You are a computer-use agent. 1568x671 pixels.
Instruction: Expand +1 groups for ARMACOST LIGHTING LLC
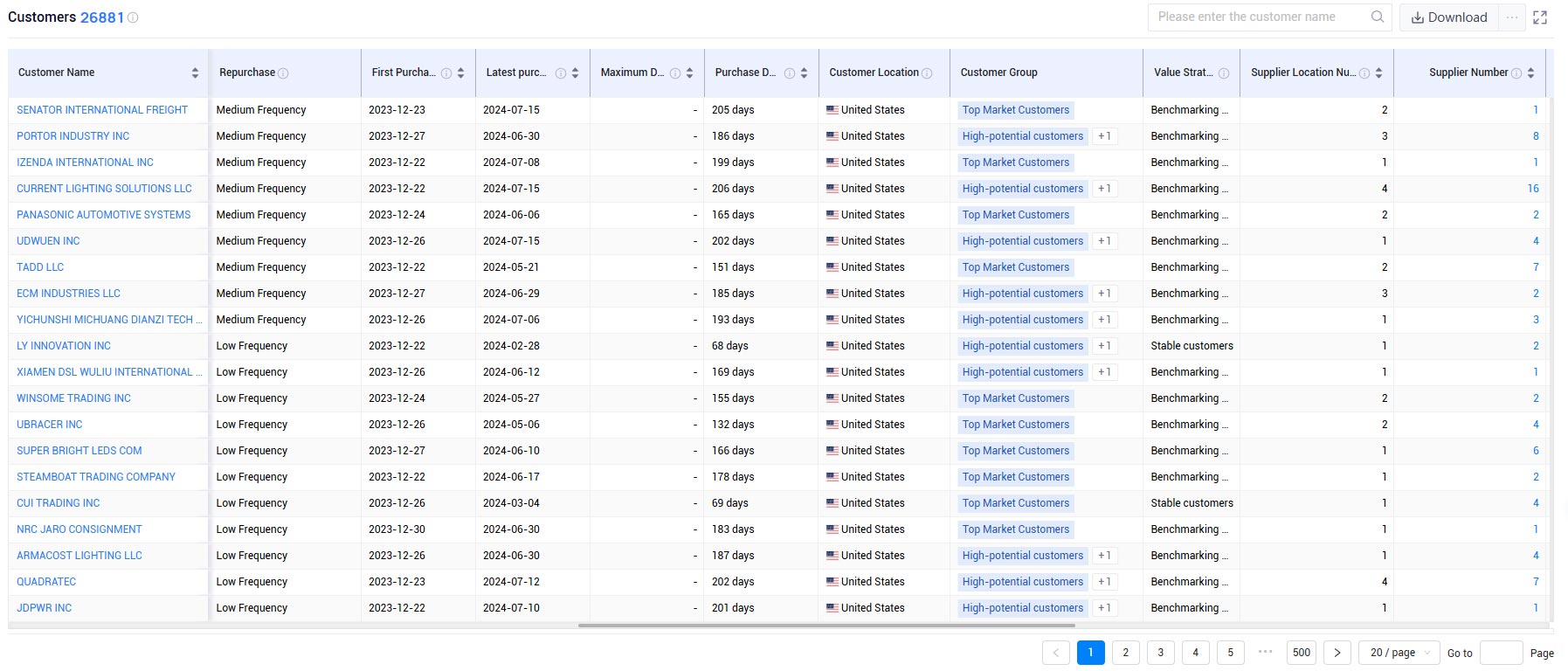[1105, 556]
